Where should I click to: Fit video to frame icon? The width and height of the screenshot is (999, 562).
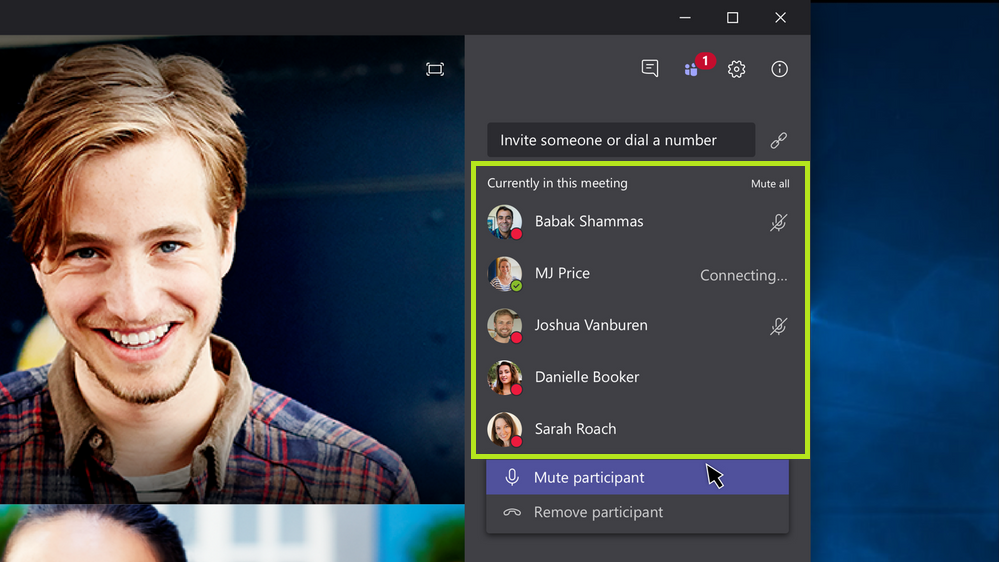(435, 69)
